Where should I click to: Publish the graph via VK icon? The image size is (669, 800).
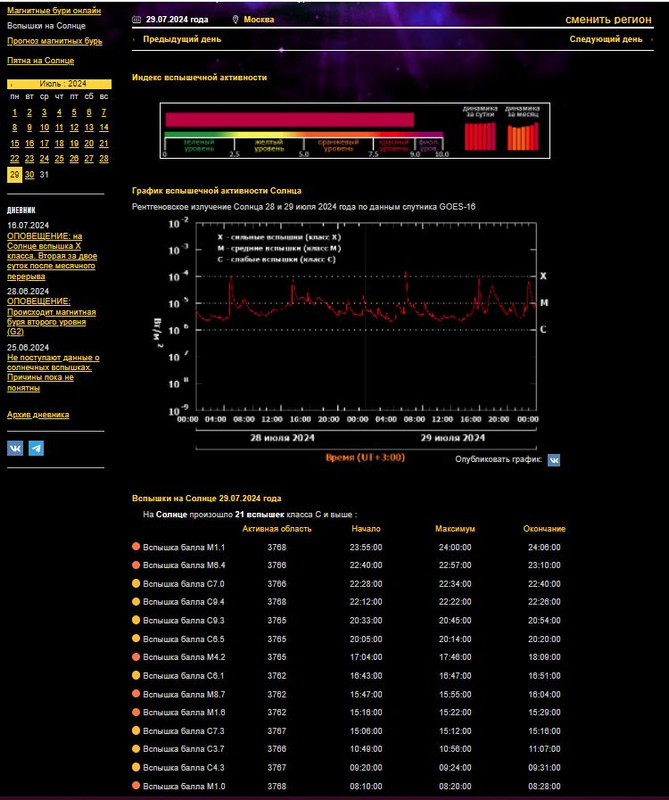[x=554, y=460]
